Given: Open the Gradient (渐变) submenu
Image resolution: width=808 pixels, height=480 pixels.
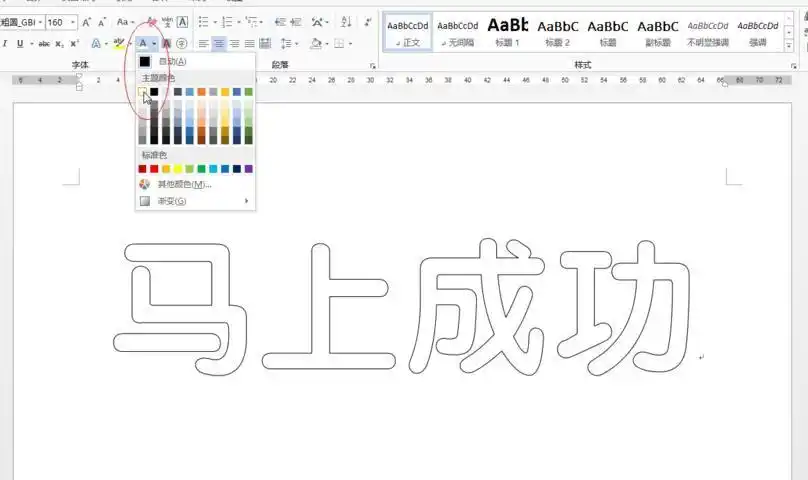Looking at the screenshot, I should (x=195, y=201).
